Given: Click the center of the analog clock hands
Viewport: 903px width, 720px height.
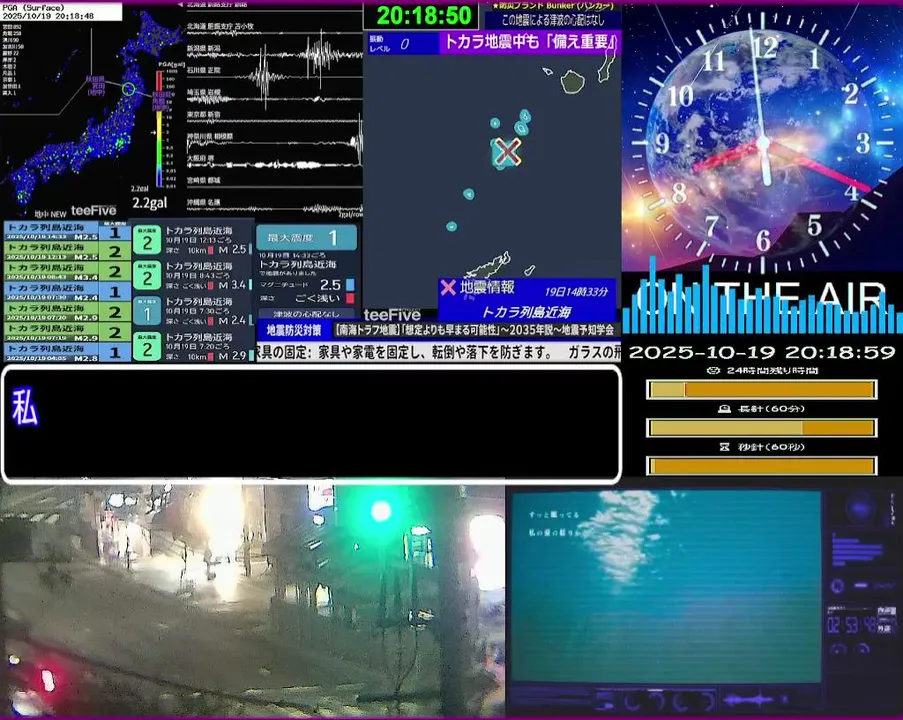Looking at the screenshot, I should pyautogui.click(x=765, y=142).
